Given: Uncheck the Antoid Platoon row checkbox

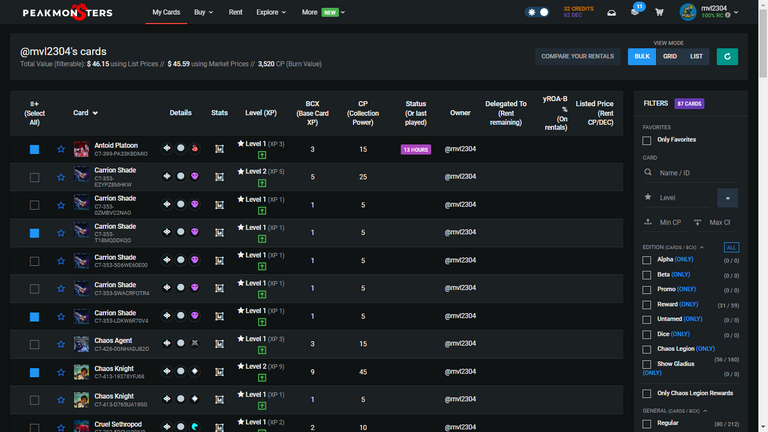Looking at the screenshot, I should point(34,149).
